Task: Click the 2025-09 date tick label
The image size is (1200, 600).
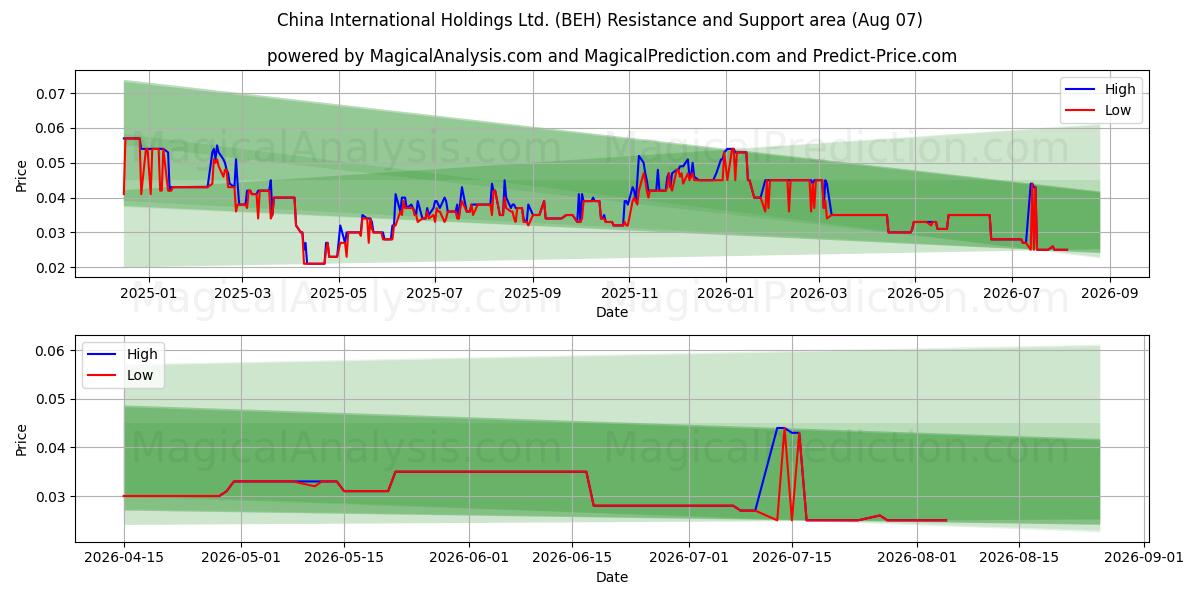Action: (533, 293)
